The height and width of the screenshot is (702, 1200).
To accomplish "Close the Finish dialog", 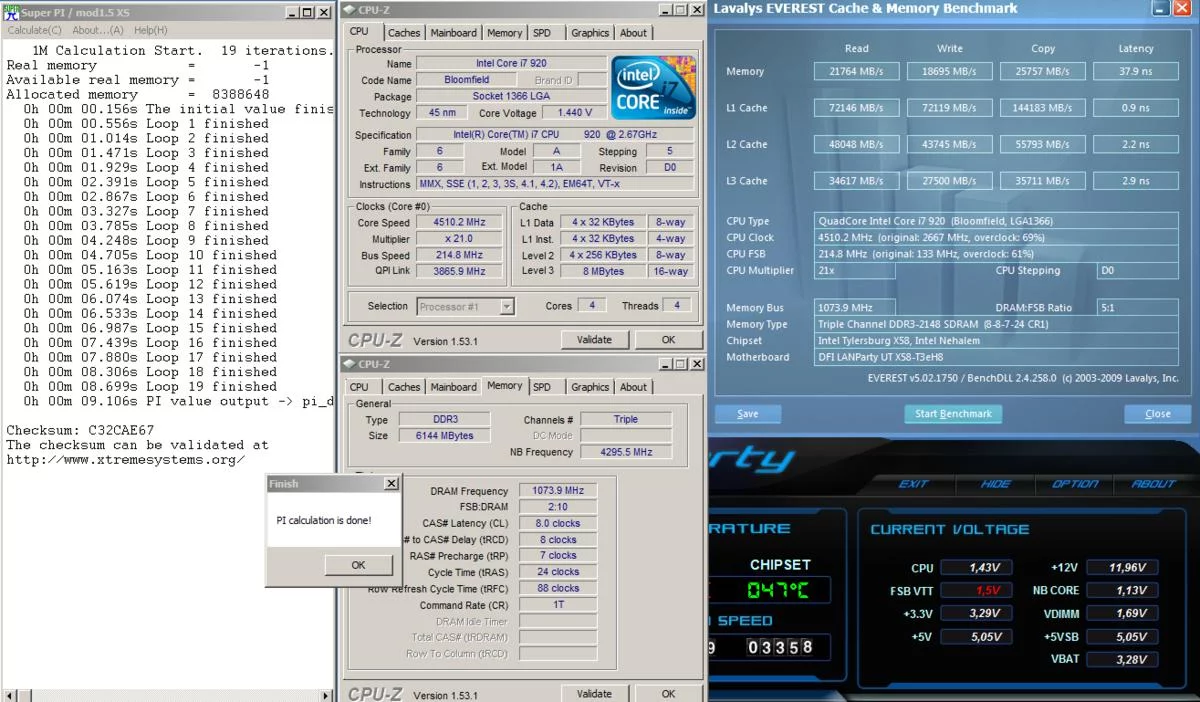I will (x=390, y=483).
